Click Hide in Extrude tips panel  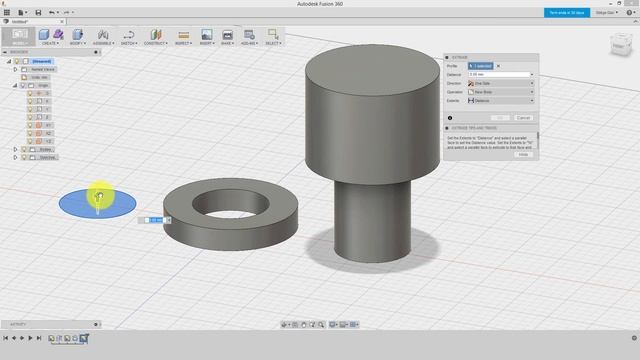pos(523,155)
